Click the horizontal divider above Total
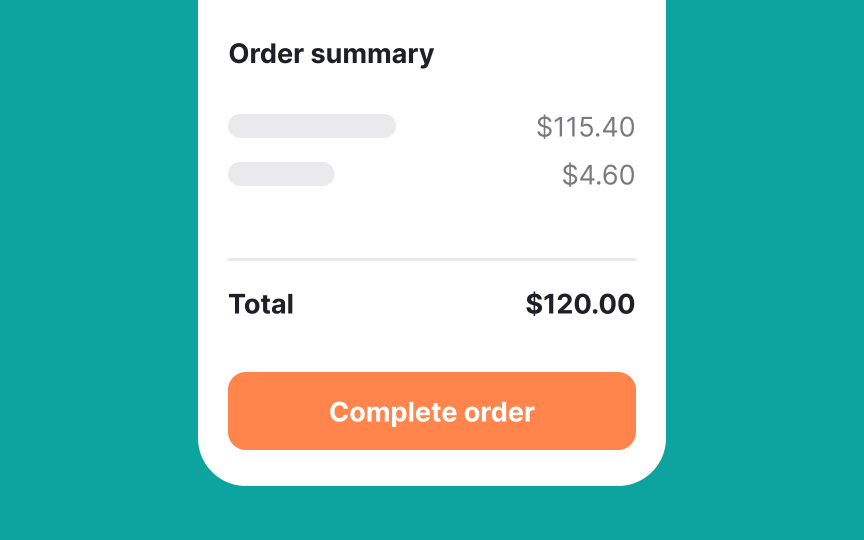 [431, 259]
